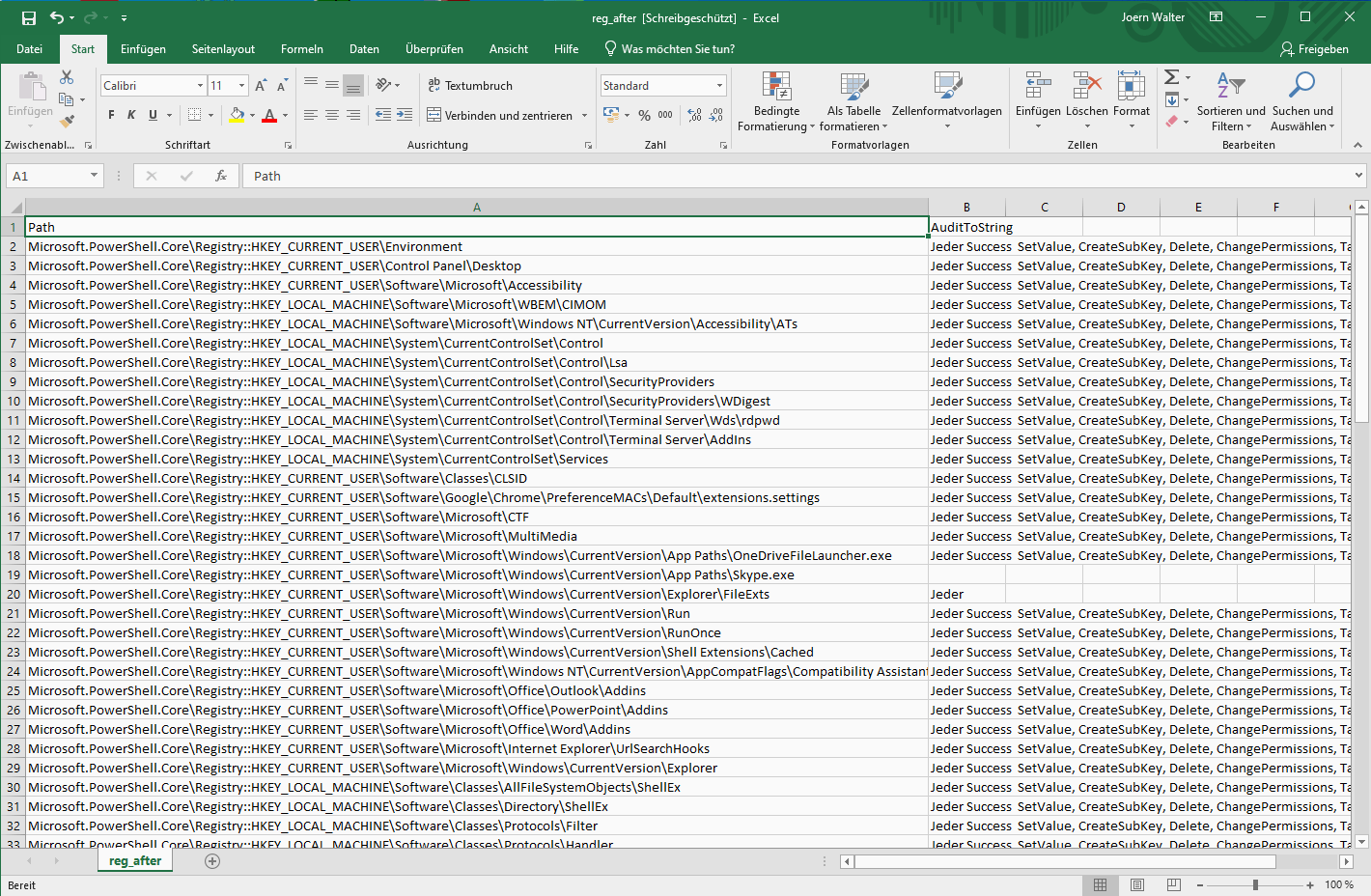This screenshot has height=896, width=1371.
Task: Click the AutoSum sigma icon
Action: pyautogui.click(x=1171, y=77)
